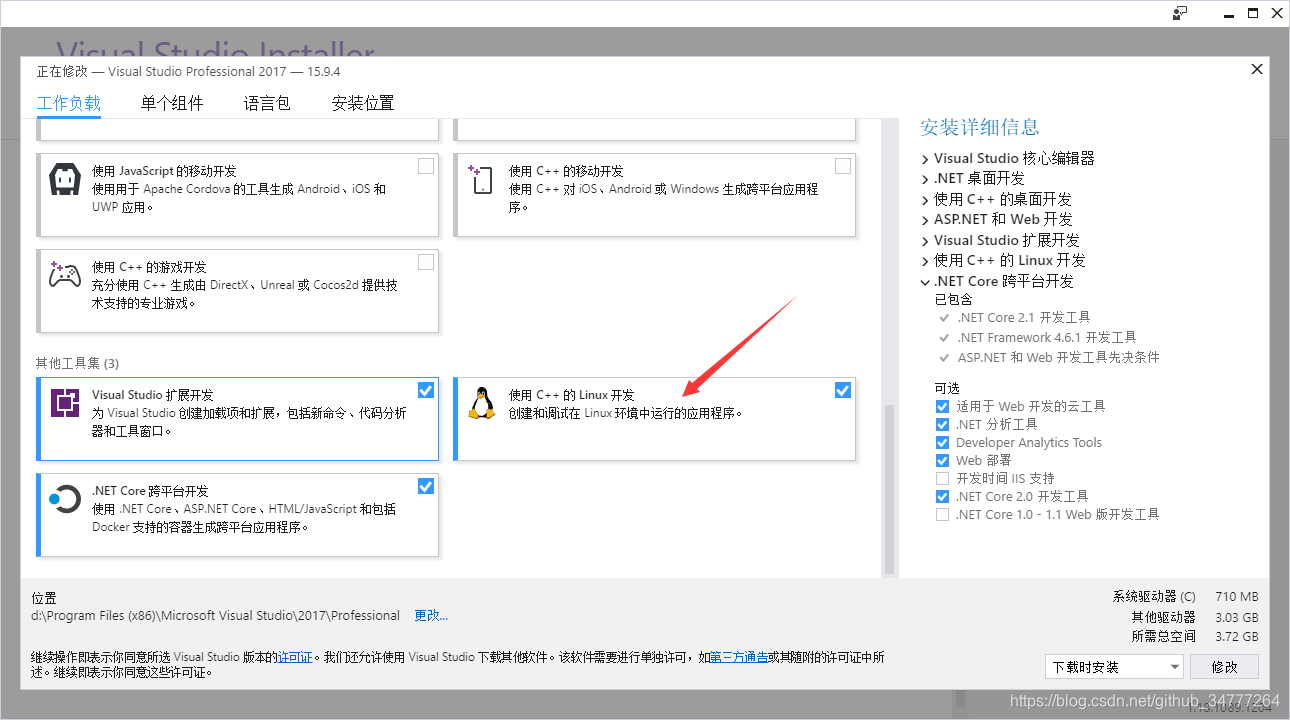This screenshot has height=720, width=1290.
Task: Toggle 适用于 Web 开发的云工具 option
Action: click(942, 406)
